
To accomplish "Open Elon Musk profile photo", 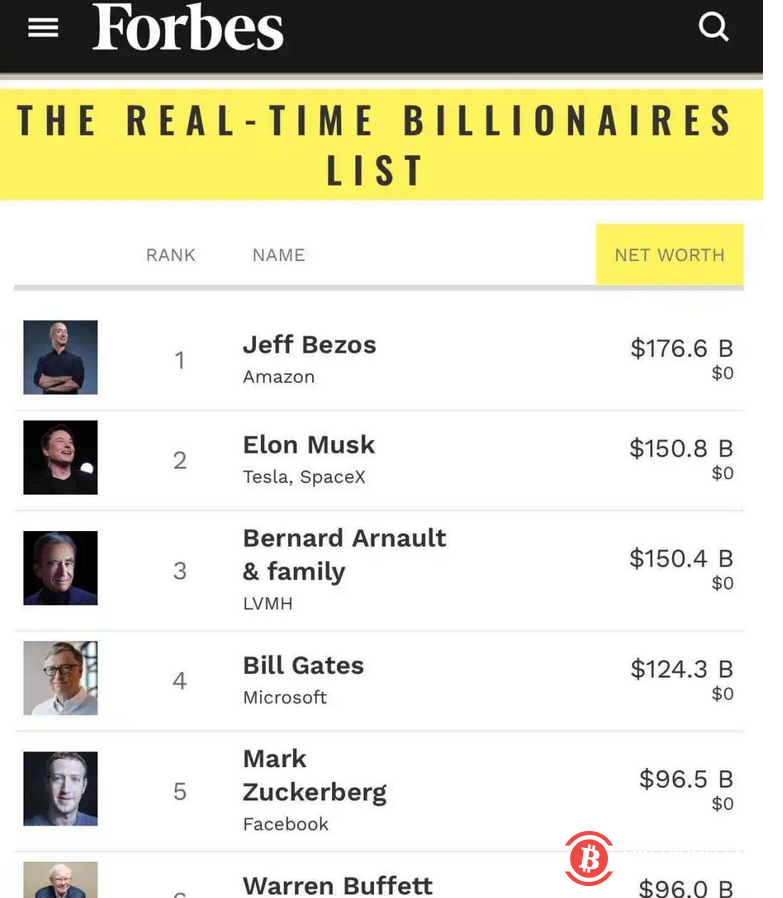I will [x=61, y=458].
